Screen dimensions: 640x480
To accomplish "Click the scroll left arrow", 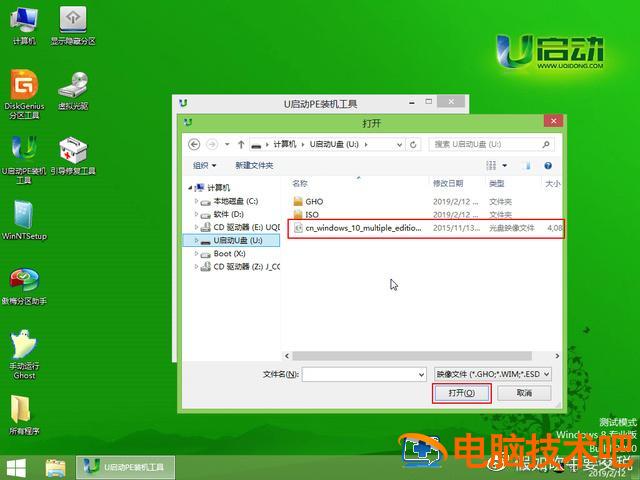I will (287, 356).
